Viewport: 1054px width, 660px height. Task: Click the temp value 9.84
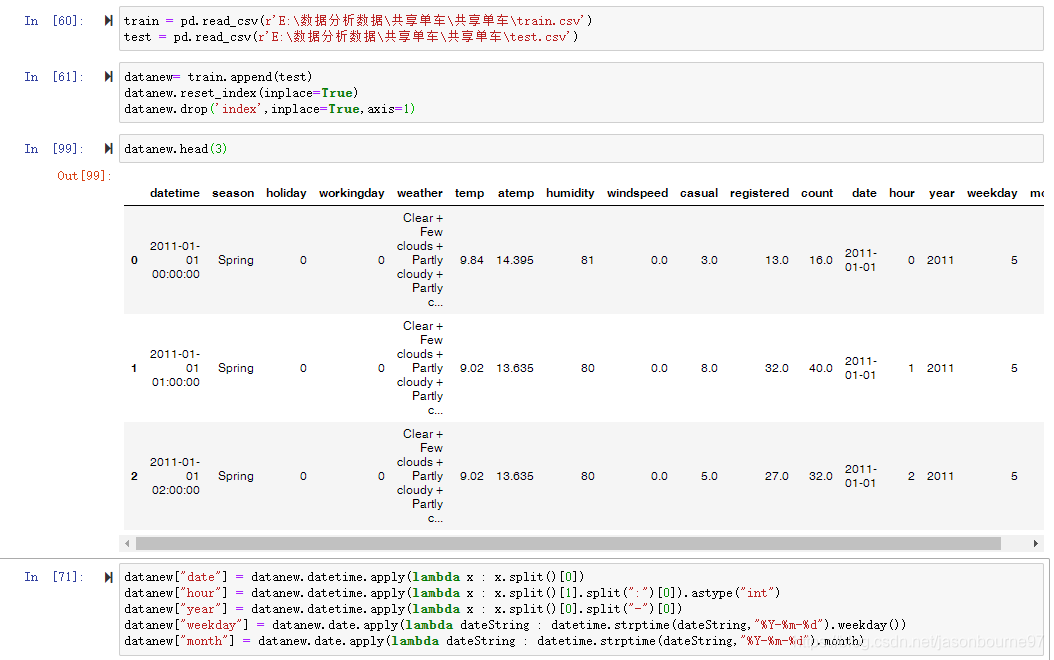[472, 260]
